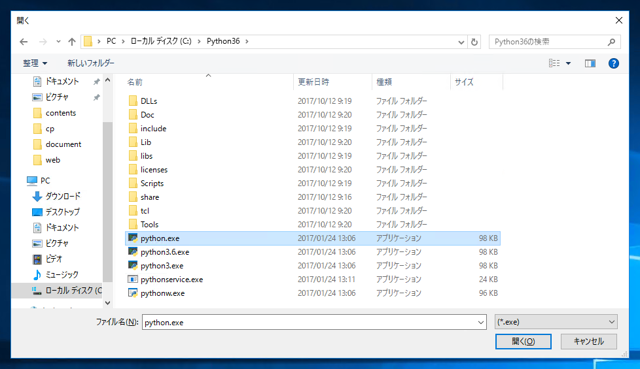The image size is (640, 369).
Task: Open the recent locations dropdown arrow
Action: point(58,42)
